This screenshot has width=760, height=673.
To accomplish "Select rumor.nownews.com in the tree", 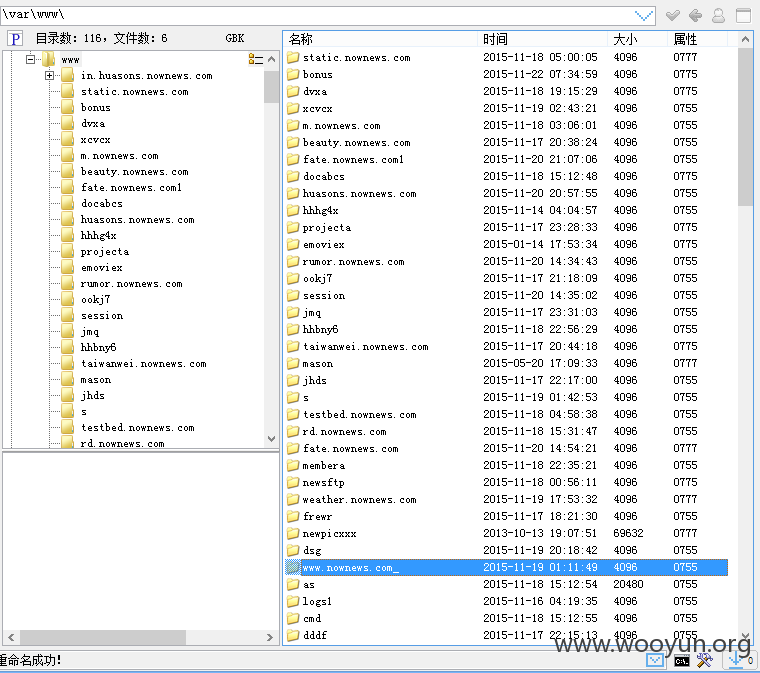I will click(131, 283).
